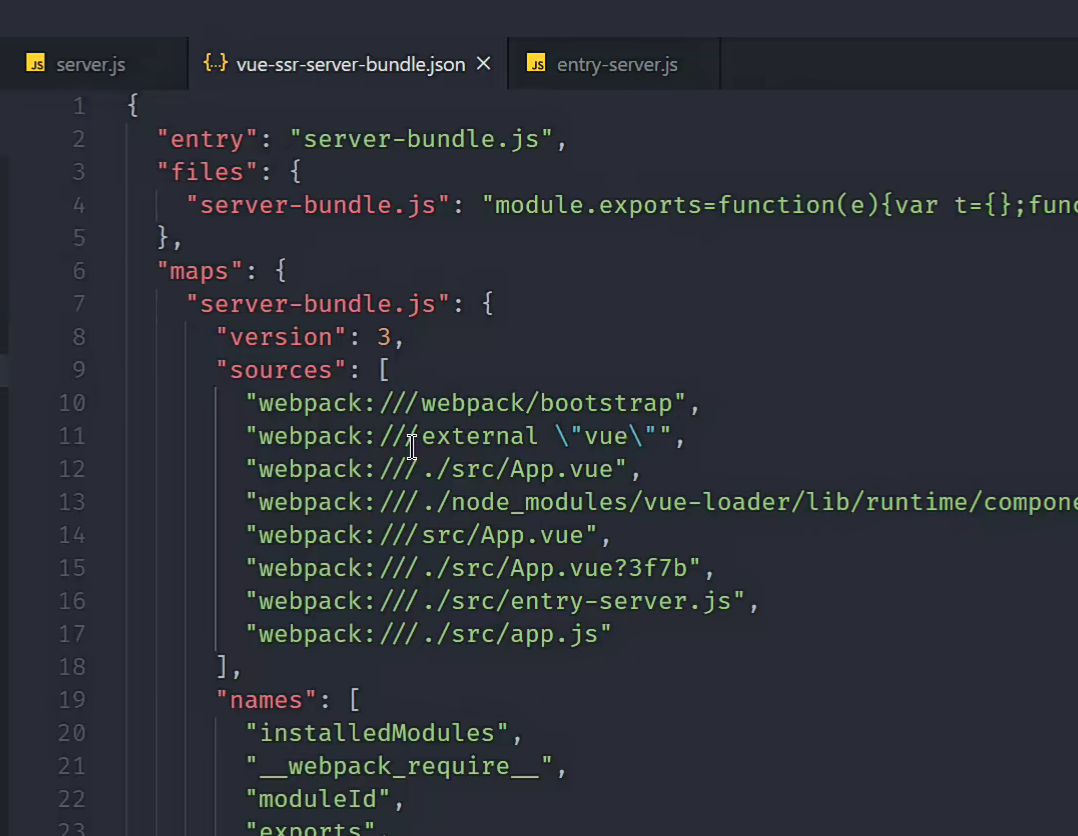Click line number 19 beside "names"
The width and height of the screenshot is (1078, 836).
coord(73,700)
